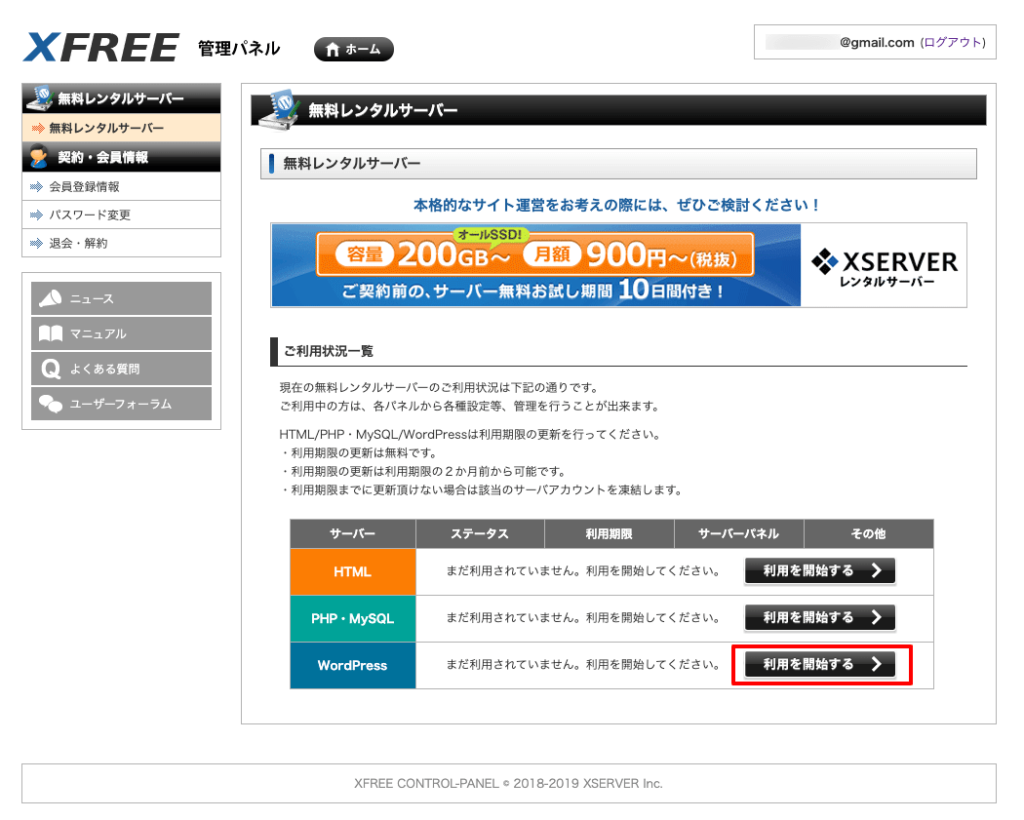Image resolution: width=1024 pixels, height=820 pixels.
Task: Click the サーバー column header
Action: click(353, 534)
